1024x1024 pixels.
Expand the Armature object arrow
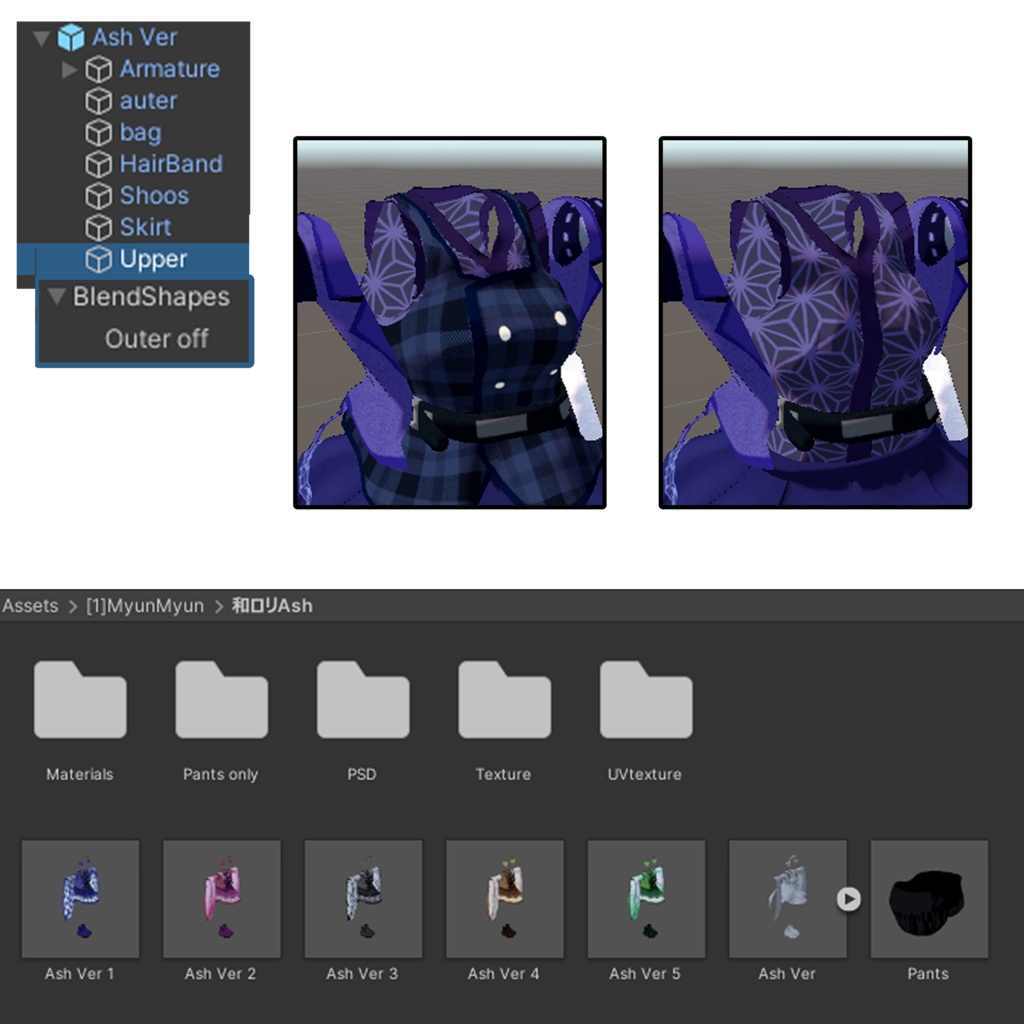[69, 69]
